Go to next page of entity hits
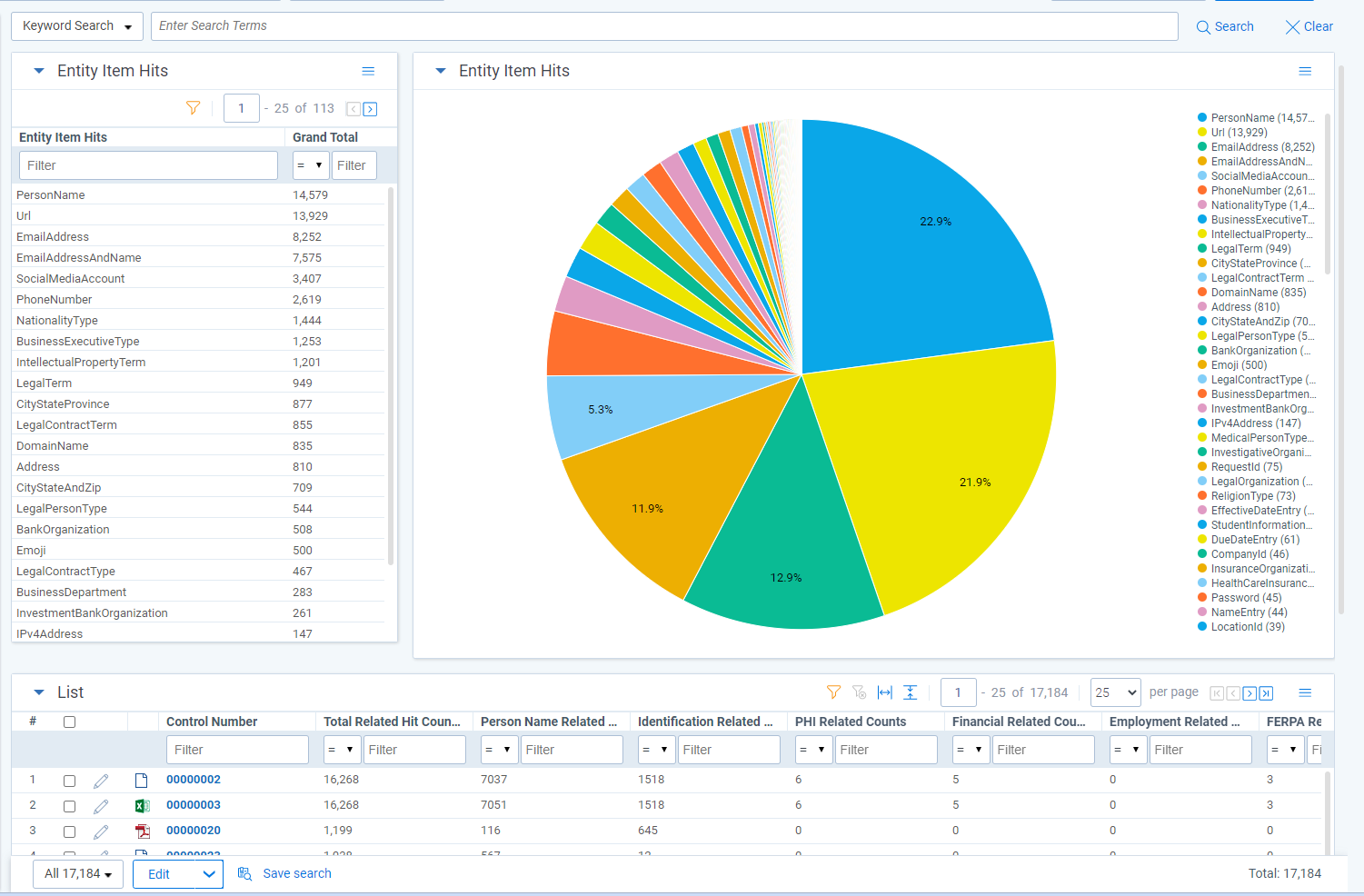Image resolution: width=1364 pixels, height=896 pixels. click(370, 109)
